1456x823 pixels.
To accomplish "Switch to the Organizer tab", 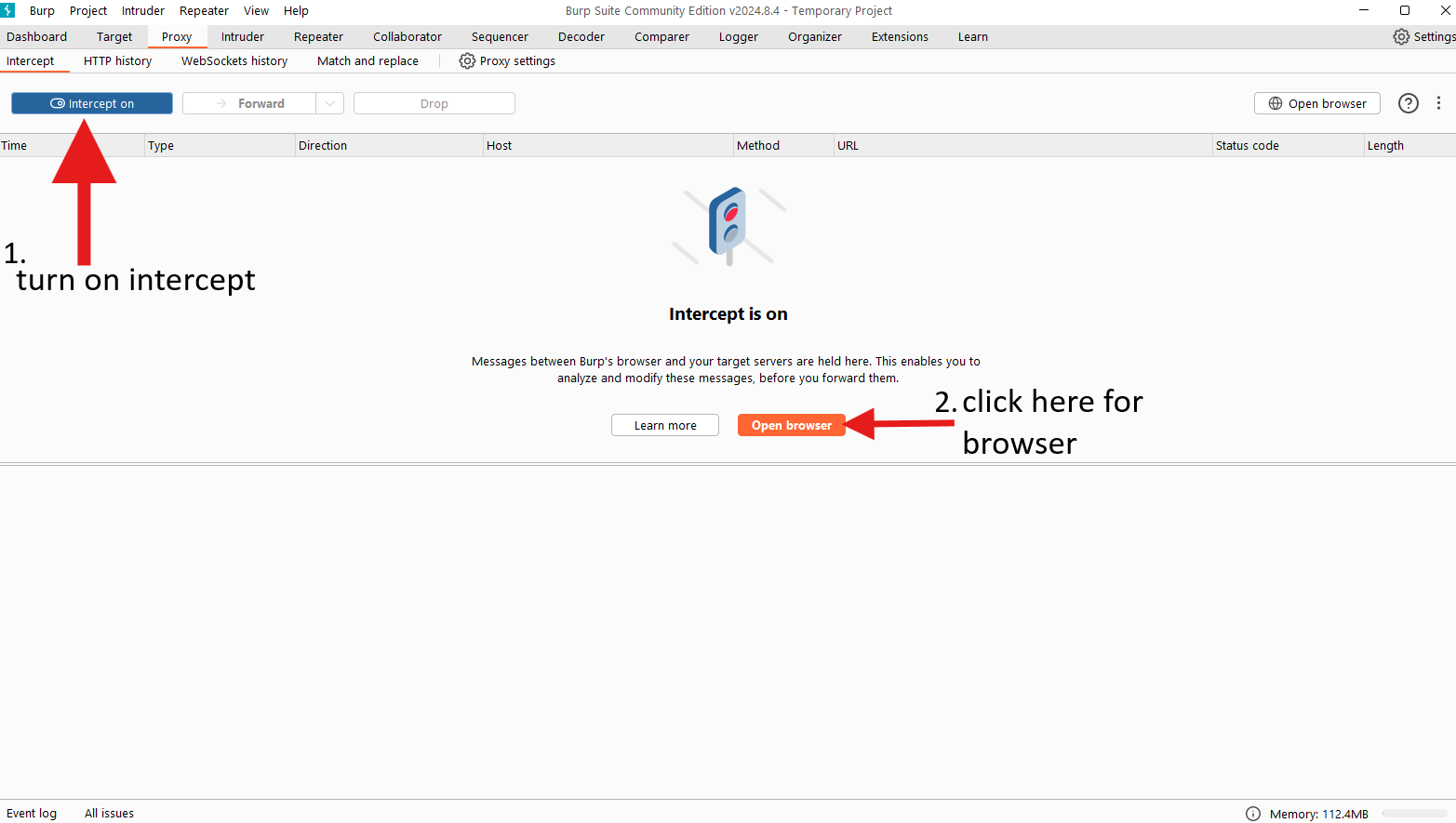I will 815,36.
